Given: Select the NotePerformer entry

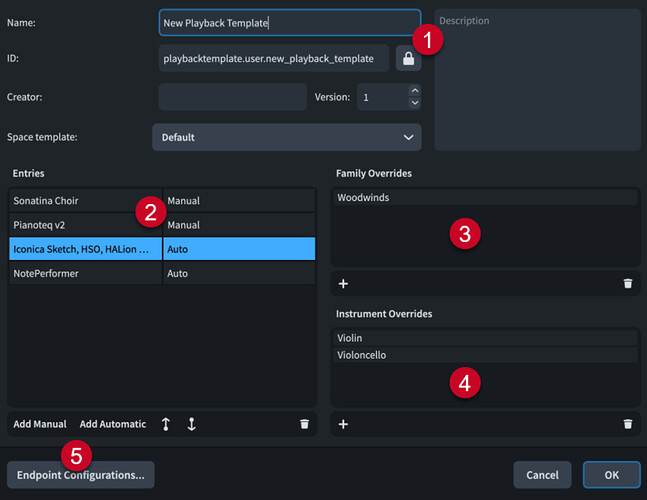Looking at the screenshot, I should pos(85,273).
